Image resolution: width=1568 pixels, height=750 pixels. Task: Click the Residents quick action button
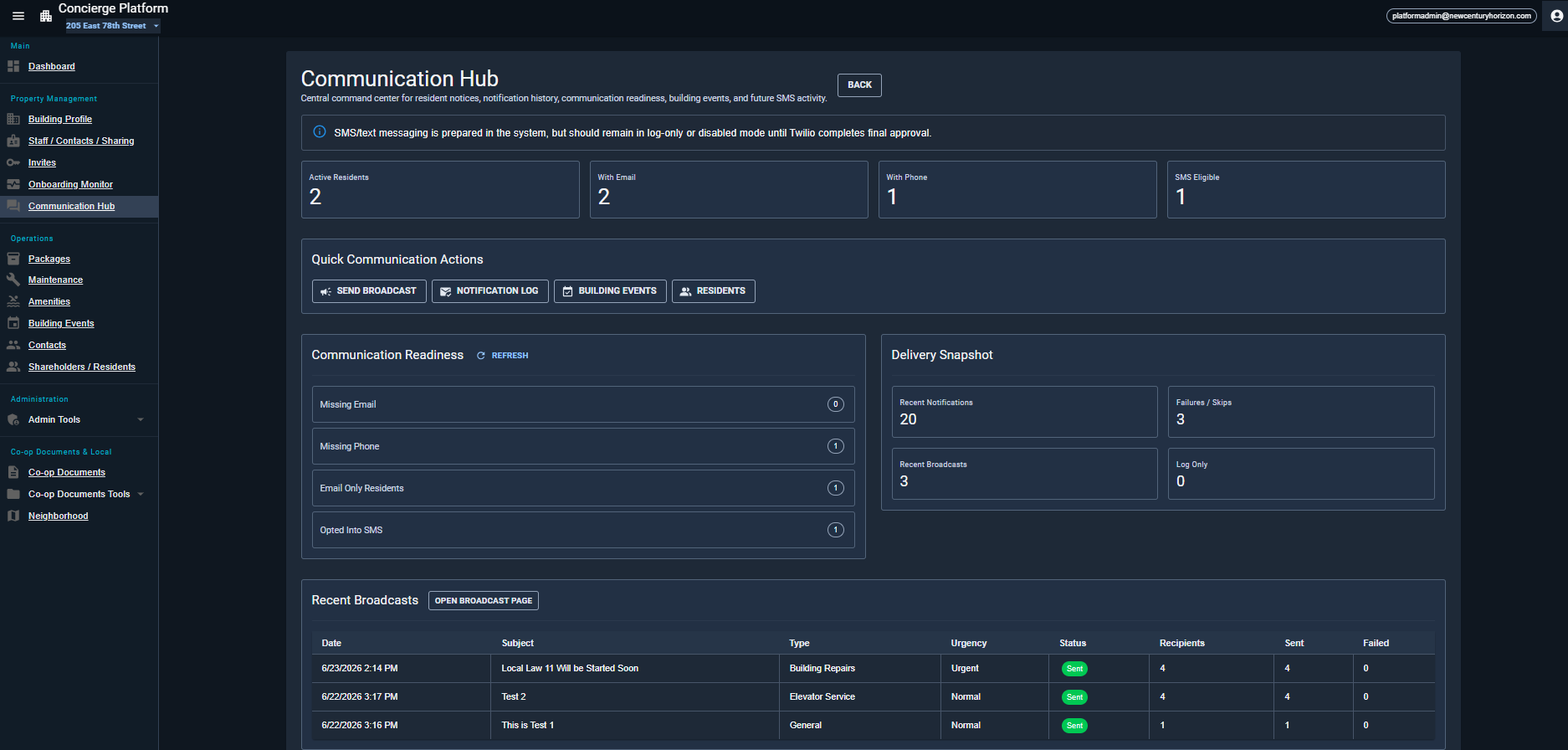coord(714,291)
